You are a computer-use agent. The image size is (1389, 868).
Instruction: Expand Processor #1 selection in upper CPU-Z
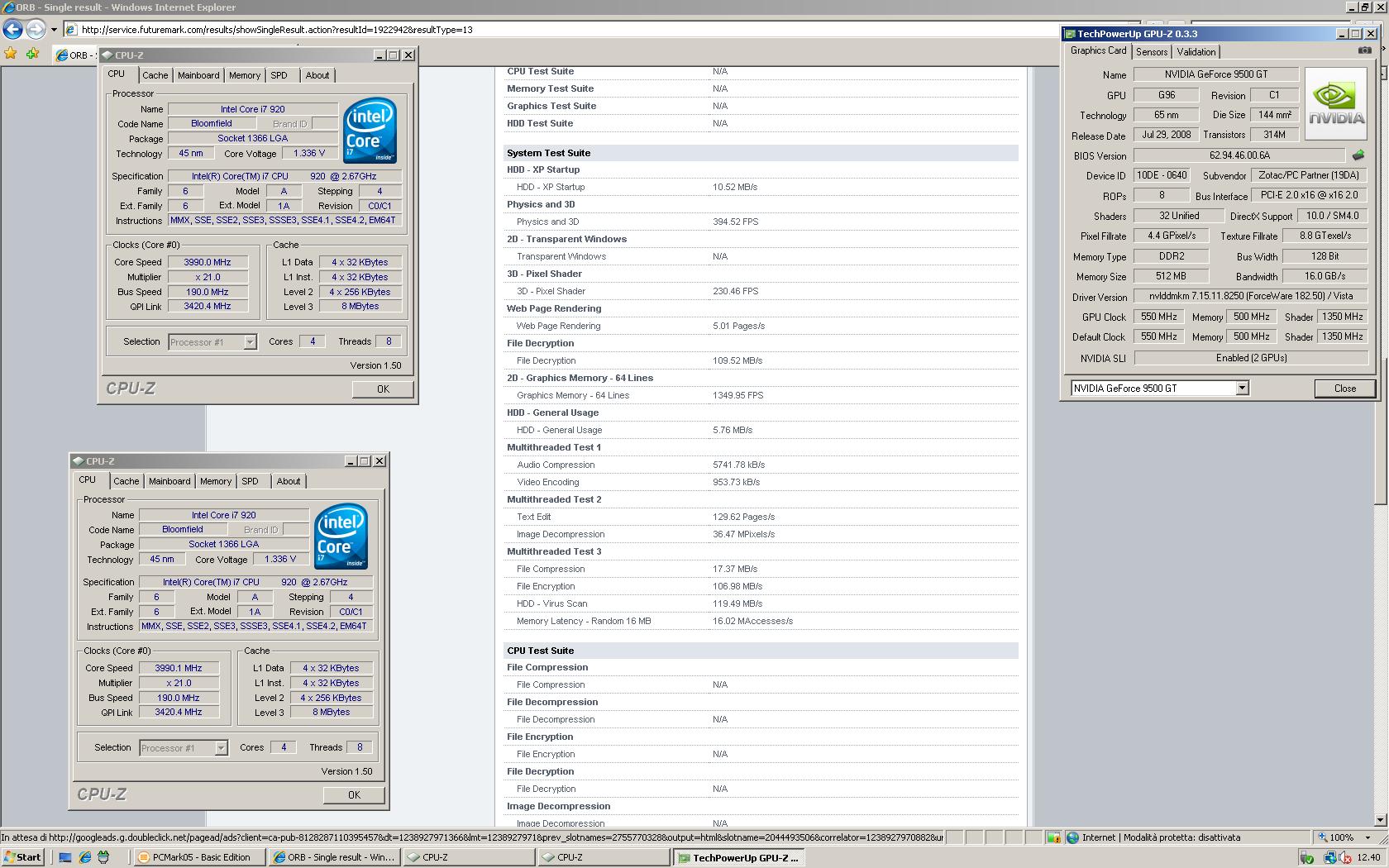(x=250, y=342)
